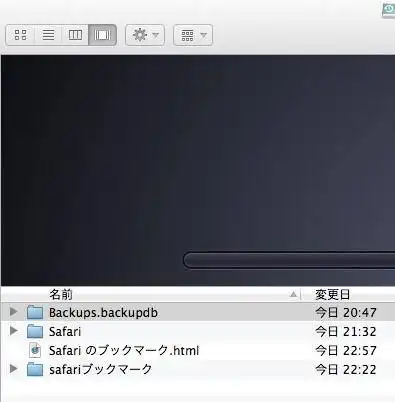Select Safari のブックマーク.html file name

(124, 351)
